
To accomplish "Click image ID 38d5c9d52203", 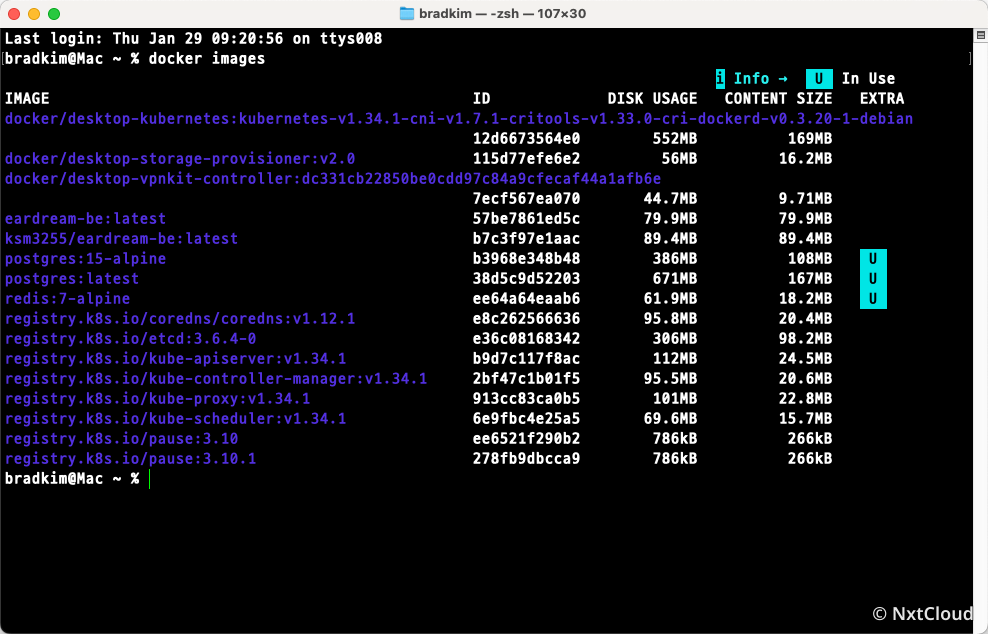I will coord(526,279).
